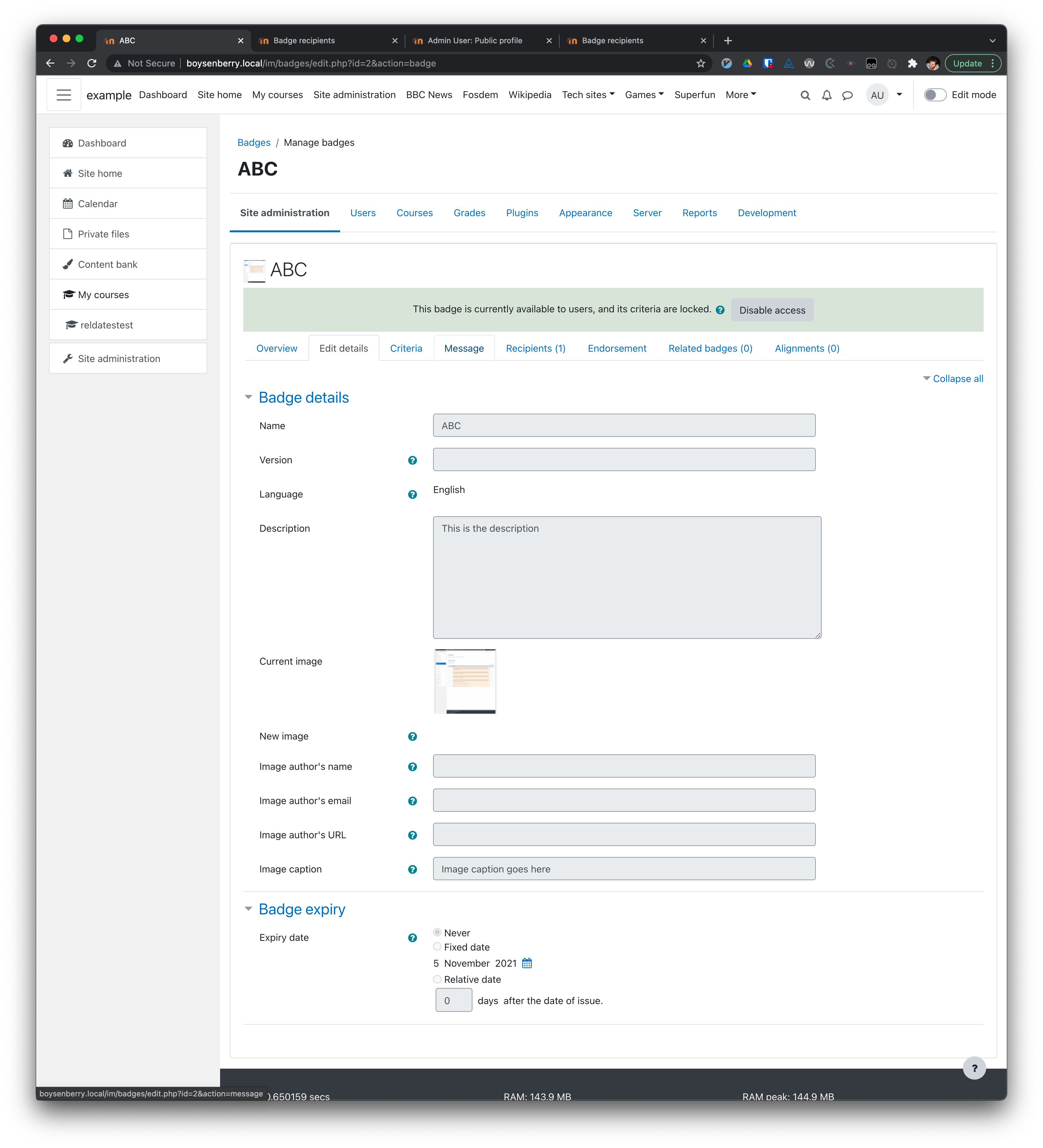The image size is (1043, 1148).
Task: Open user menu dropdown arrow
Action: coord(899,95)
